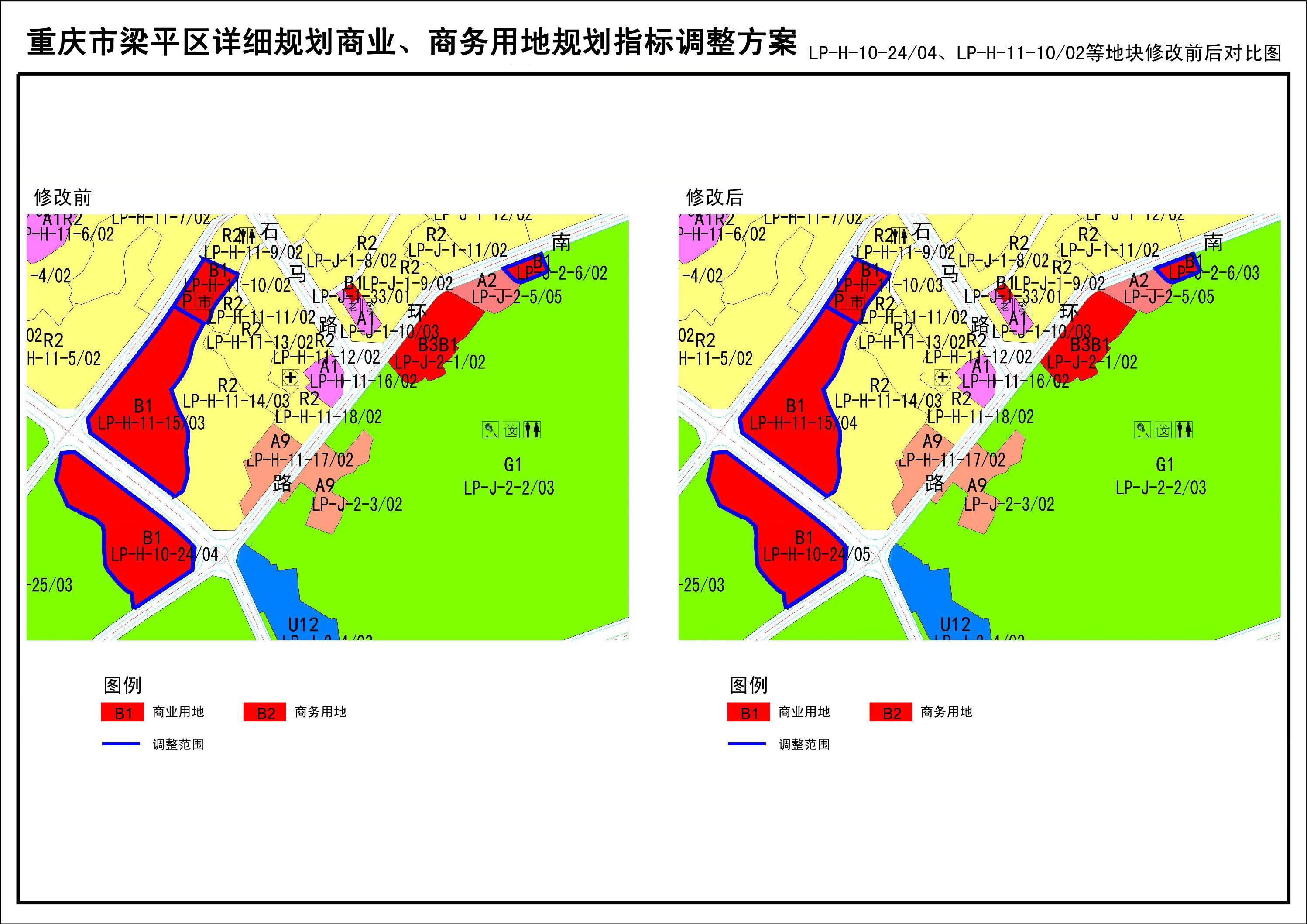Click the hospital cross icon in 修改前 map

point(291,377)
